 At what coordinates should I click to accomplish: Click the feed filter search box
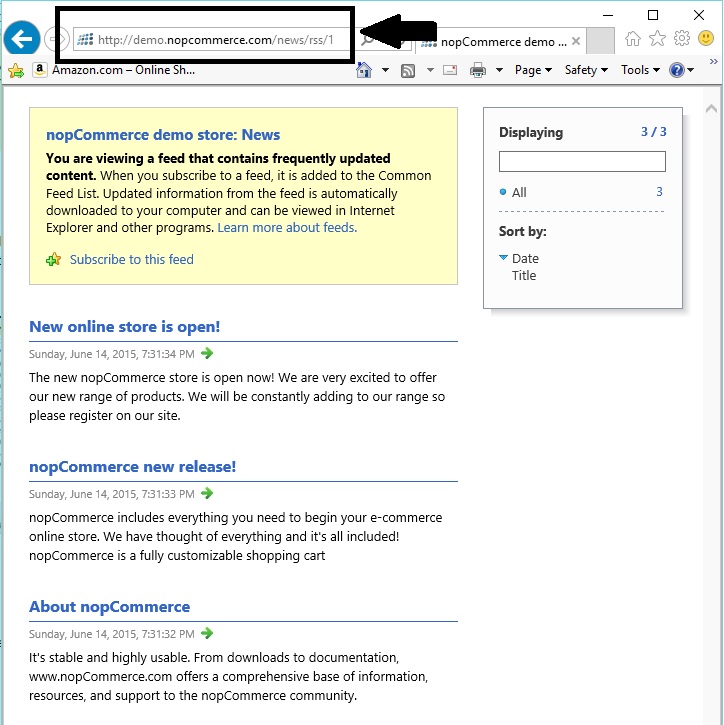[x=582, y=161]
